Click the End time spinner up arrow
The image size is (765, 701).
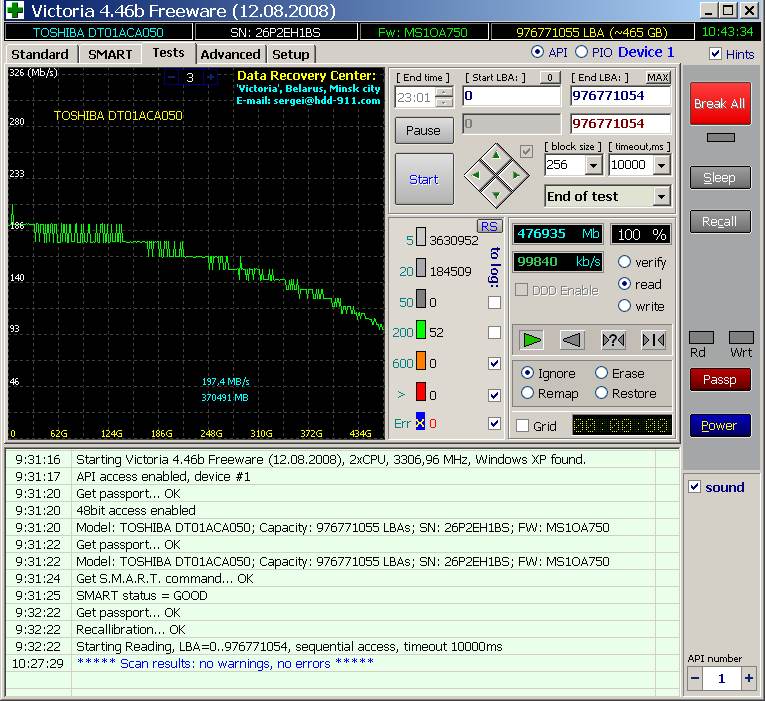point(444,92)
